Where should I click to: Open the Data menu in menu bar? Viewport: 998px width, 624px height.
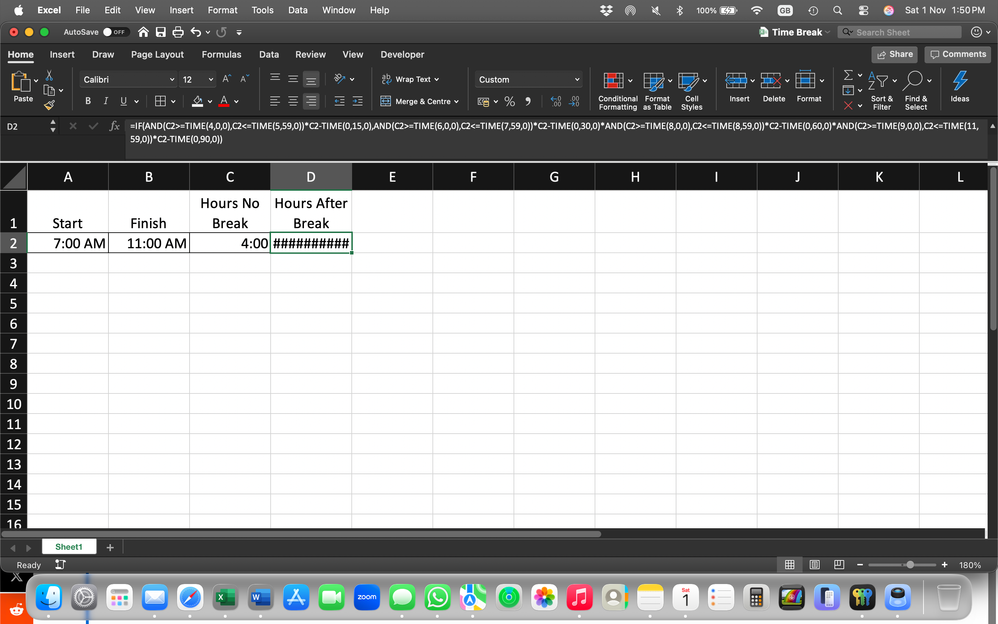tap(297, 10)
